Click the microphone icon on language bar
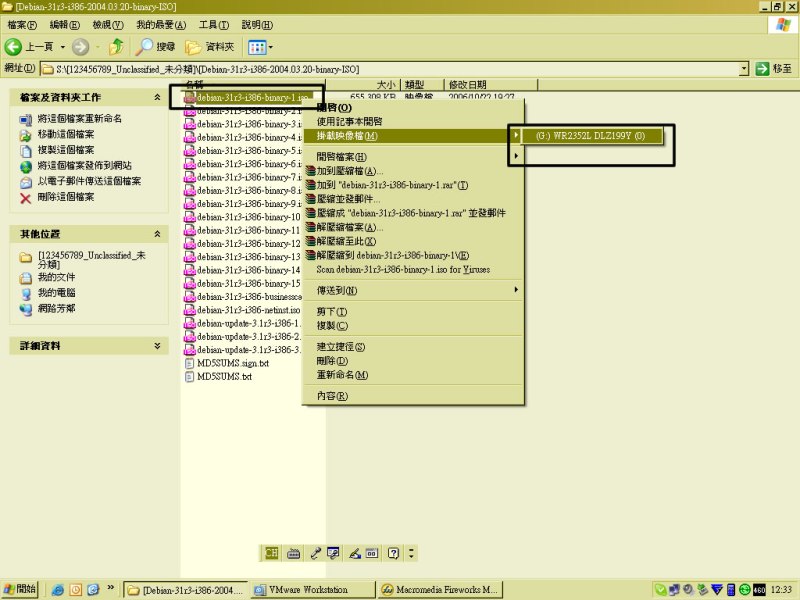This screenshot has width=800, height=600. click(x=316, y=553)
